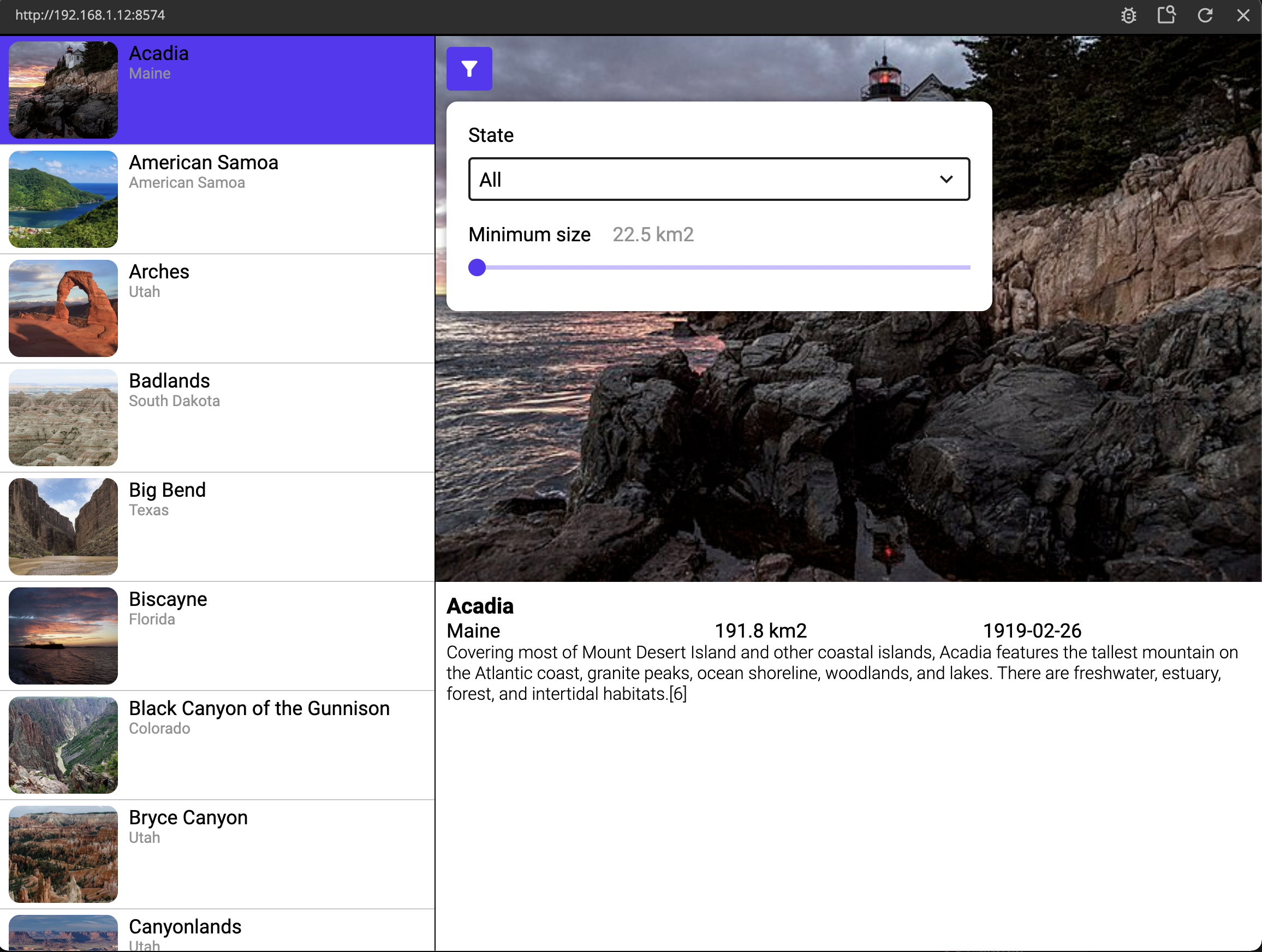Click 'Utah' under Arches

pos(144,291)
